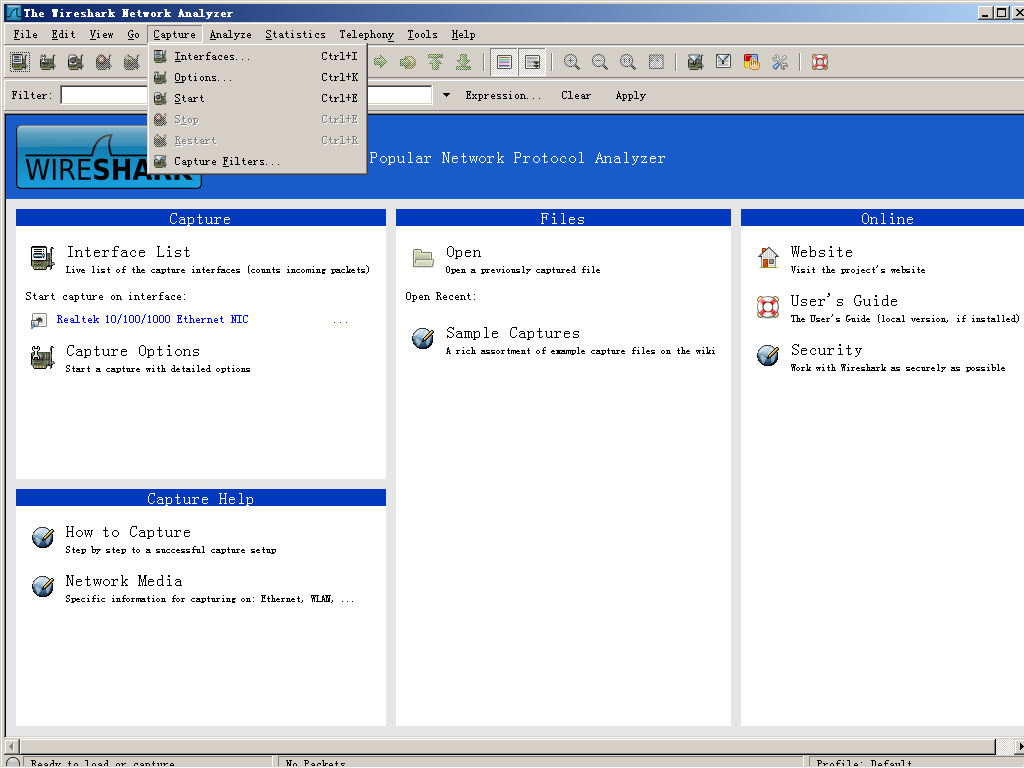Choose Start from the Capture menu
The image size is (1024, 768).
(257, 98)
